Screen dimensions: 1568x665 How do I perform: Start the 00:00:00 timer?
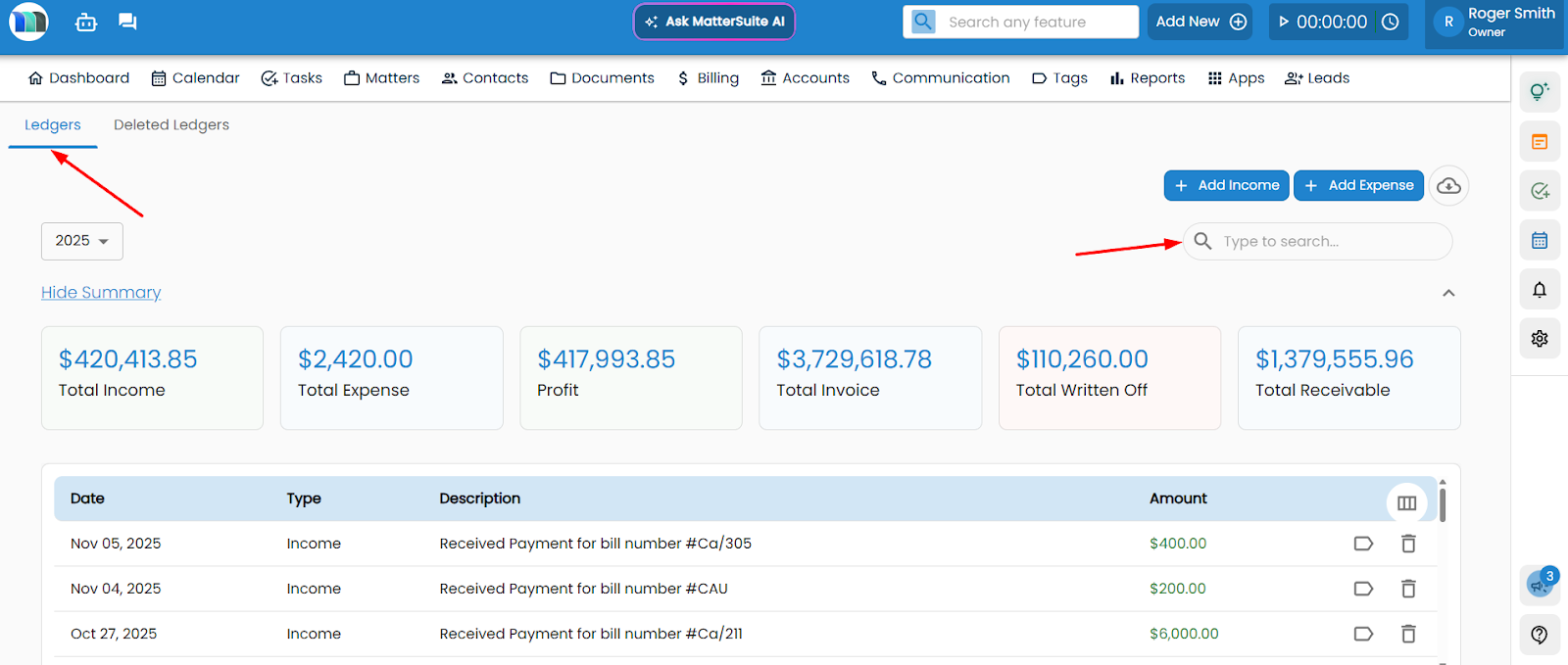pyautogui.click(x=1284, y=22)
